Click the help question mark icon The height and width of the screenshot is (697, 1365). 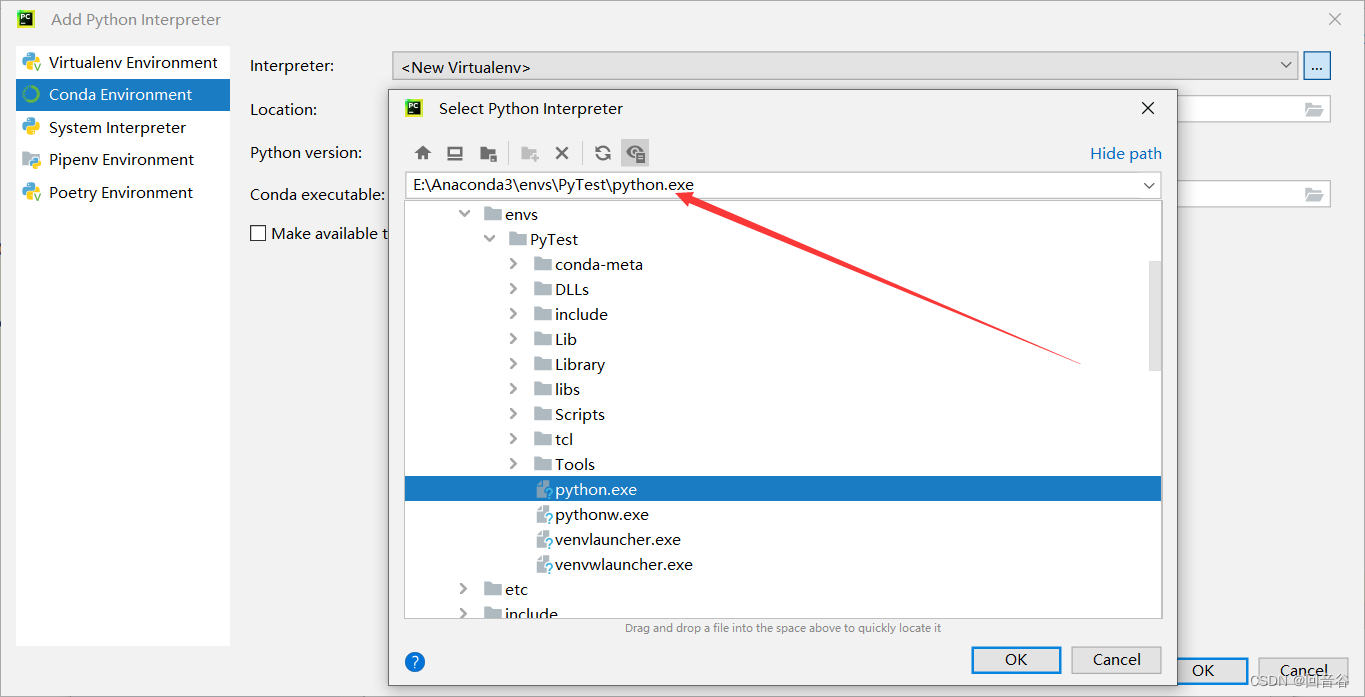point(415,662)
